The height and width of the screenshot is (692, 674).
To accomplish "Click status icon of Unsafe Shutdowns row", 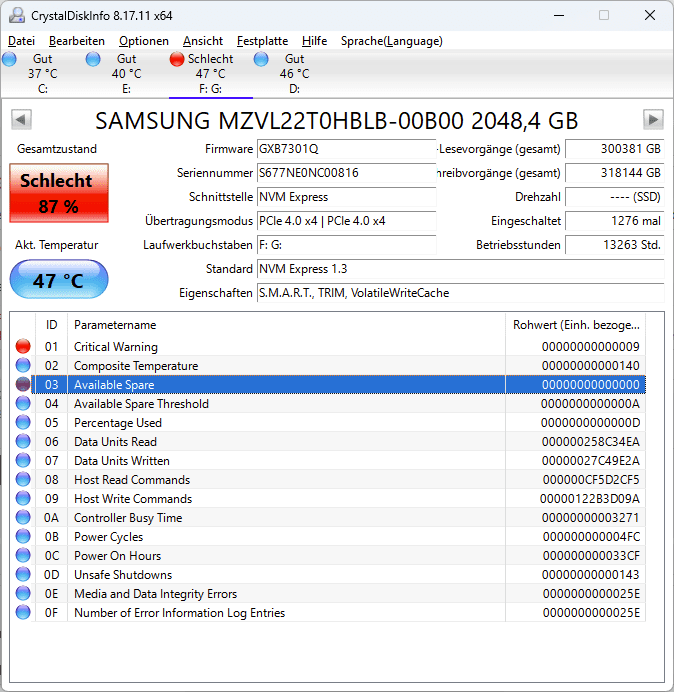I will point(23,574).
